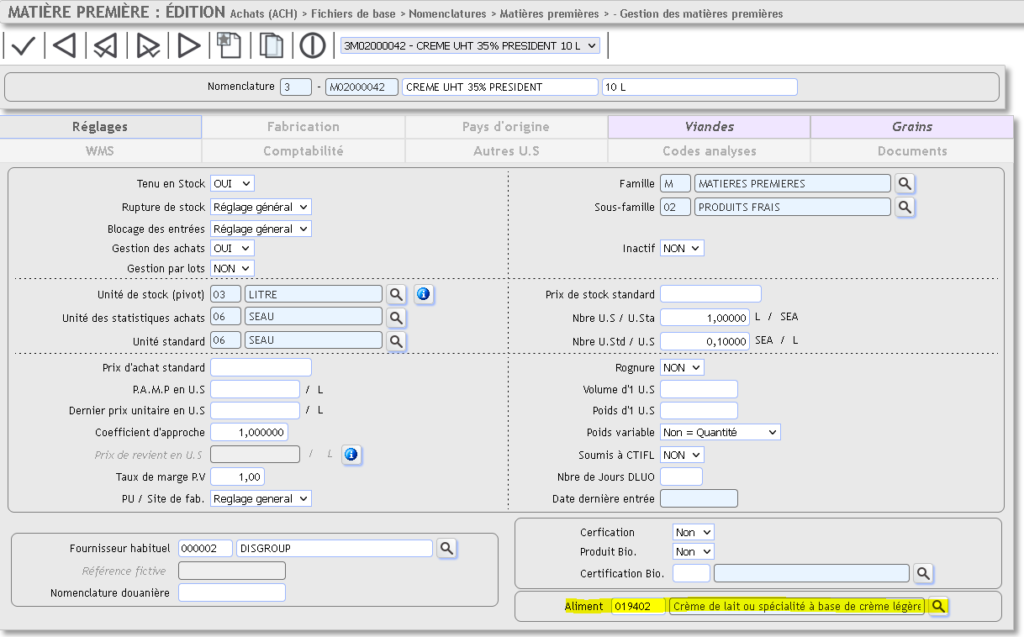This screenshot has height=637, width=1024.
Task: Open the Poids variable dropdown
Action: [720, 432]
